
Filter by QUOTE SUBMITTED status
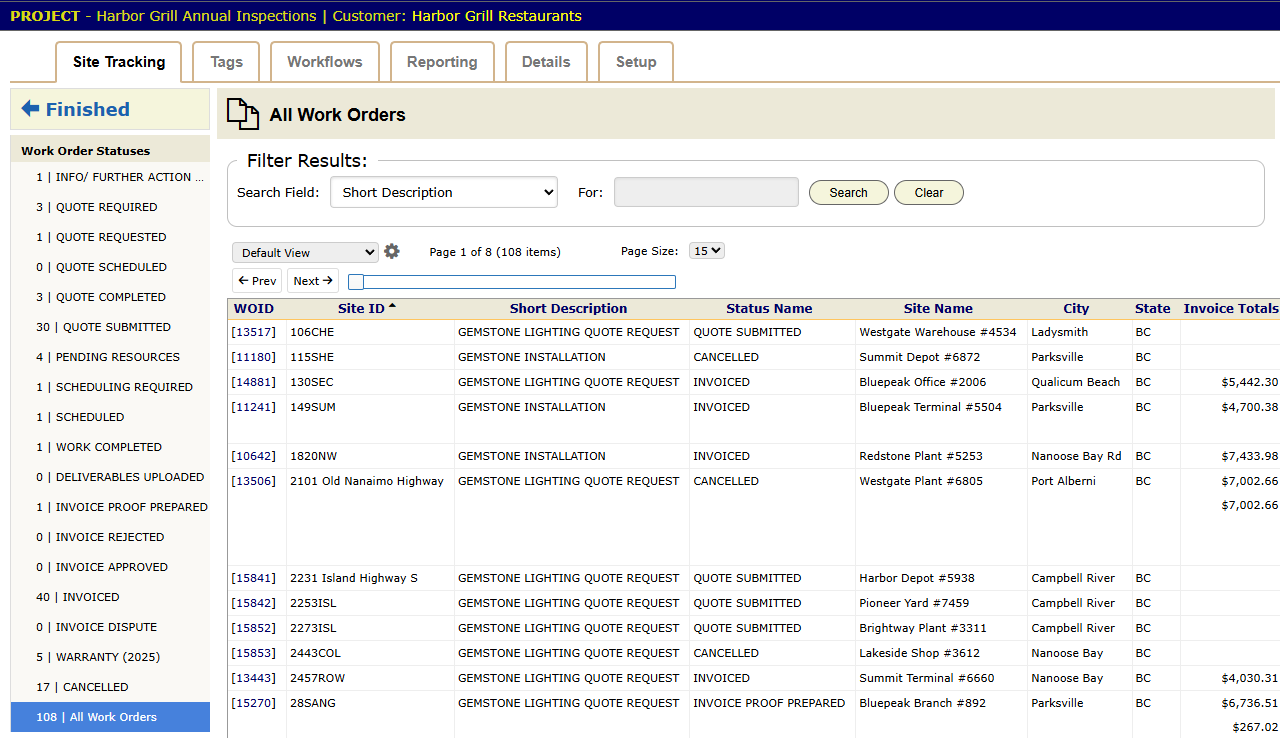tap(110, 327)
